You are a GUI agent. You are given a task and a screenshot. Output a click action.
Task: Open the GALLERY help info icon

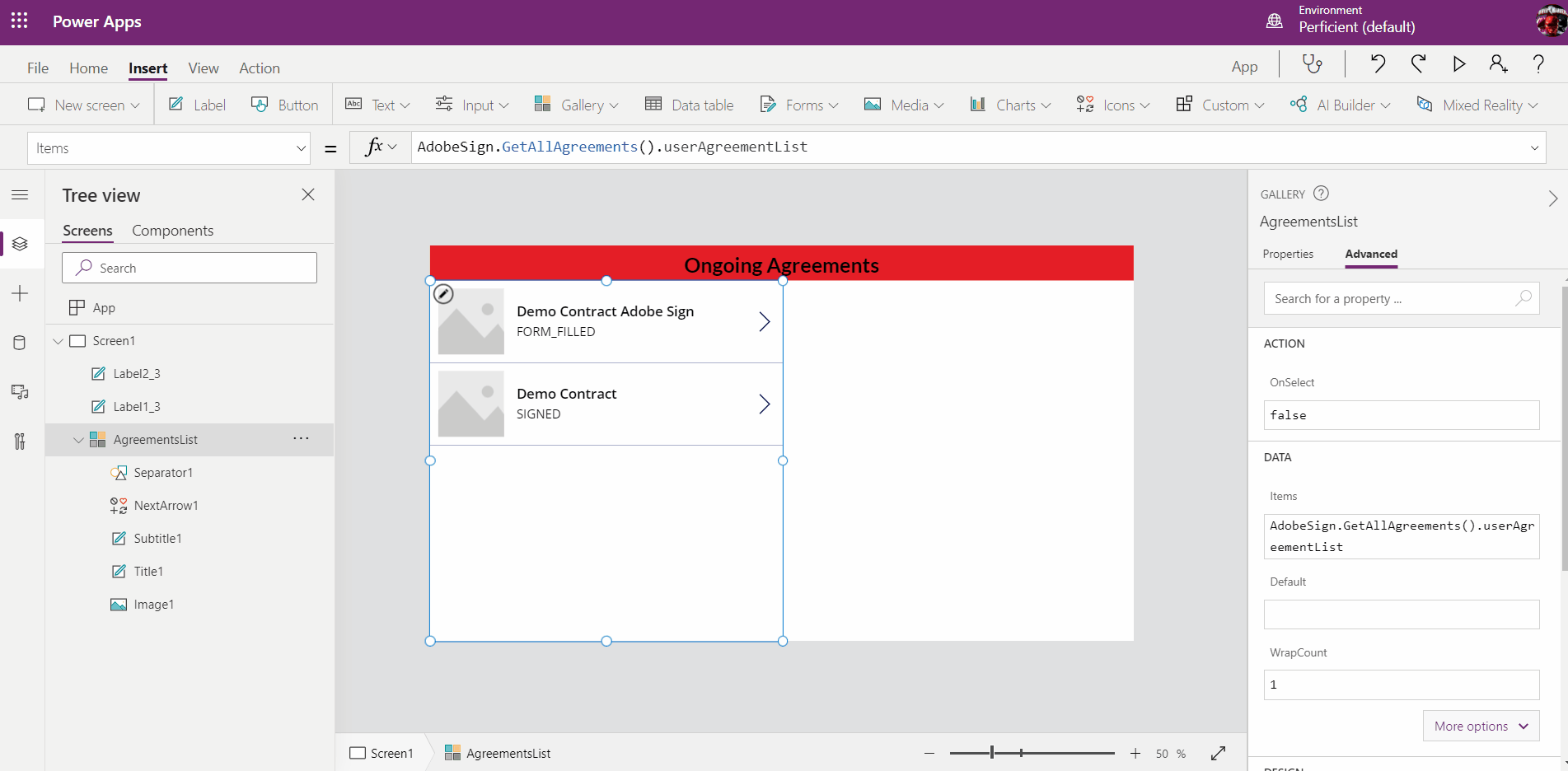[1321, 194]
